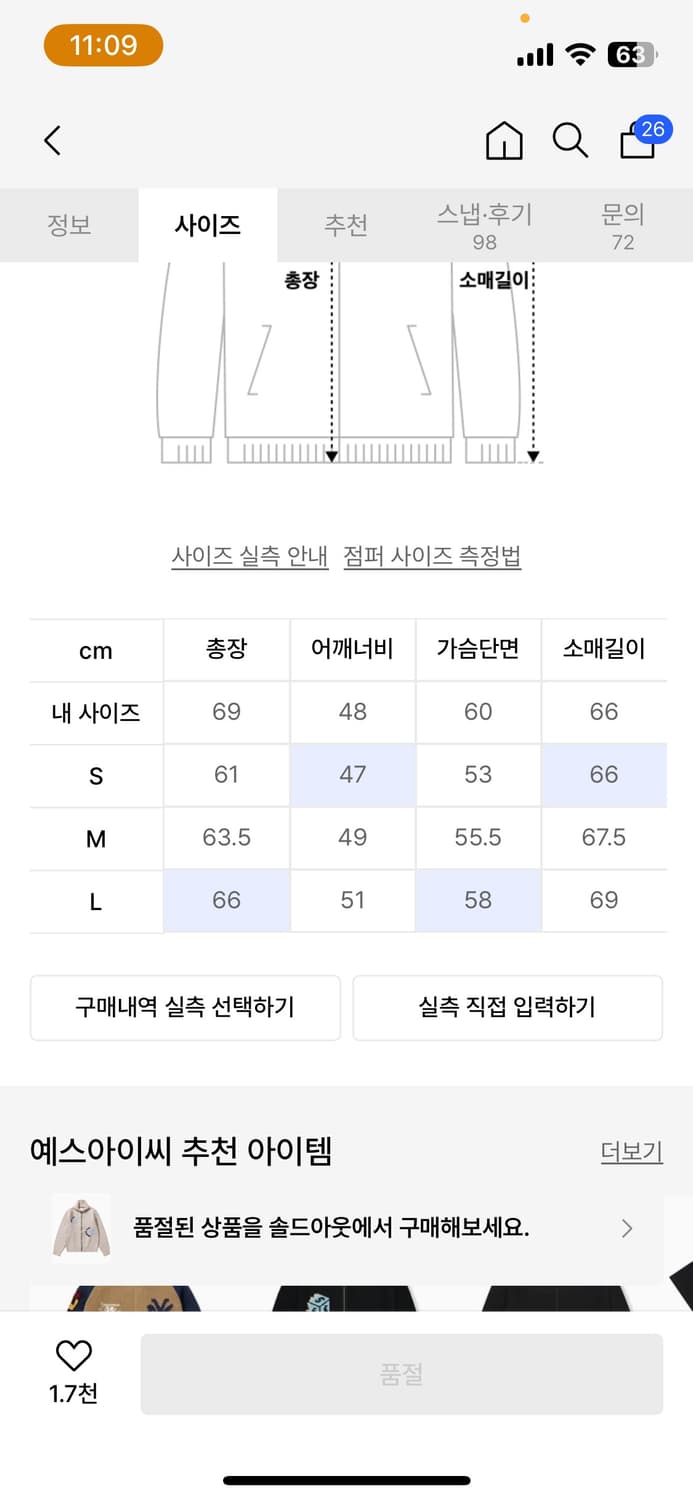Navigate back with the arrow icon
693x1500 pixels.
pos(52,141)
